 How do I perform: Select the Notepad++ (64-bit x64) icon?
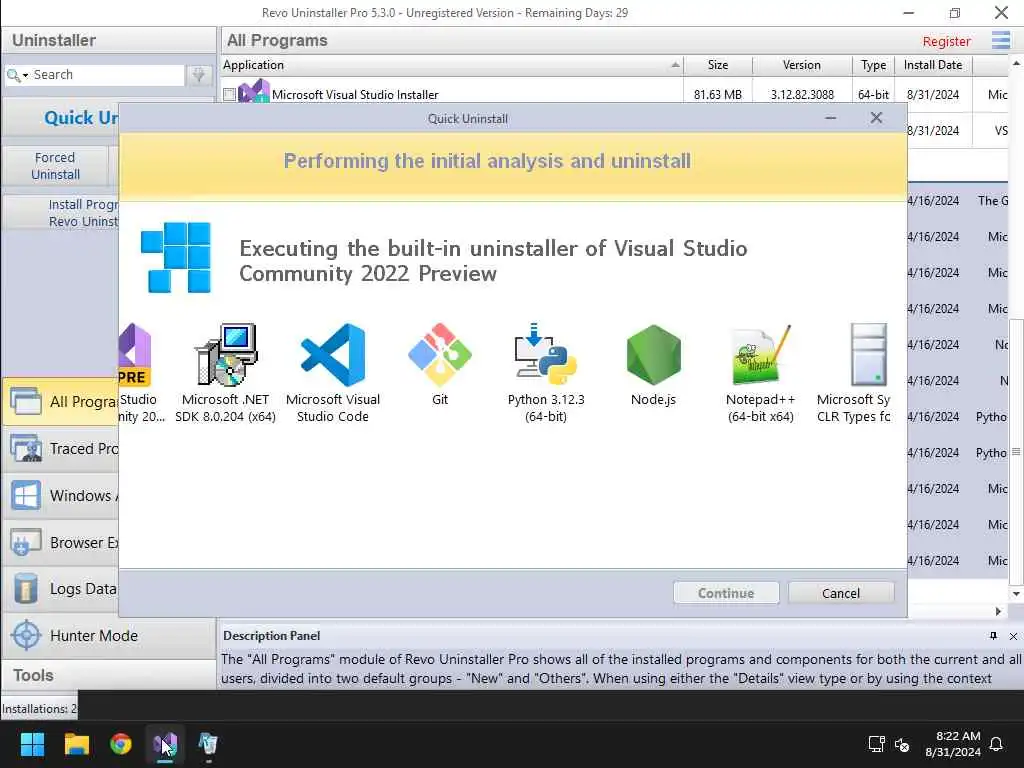coord(761,355)
